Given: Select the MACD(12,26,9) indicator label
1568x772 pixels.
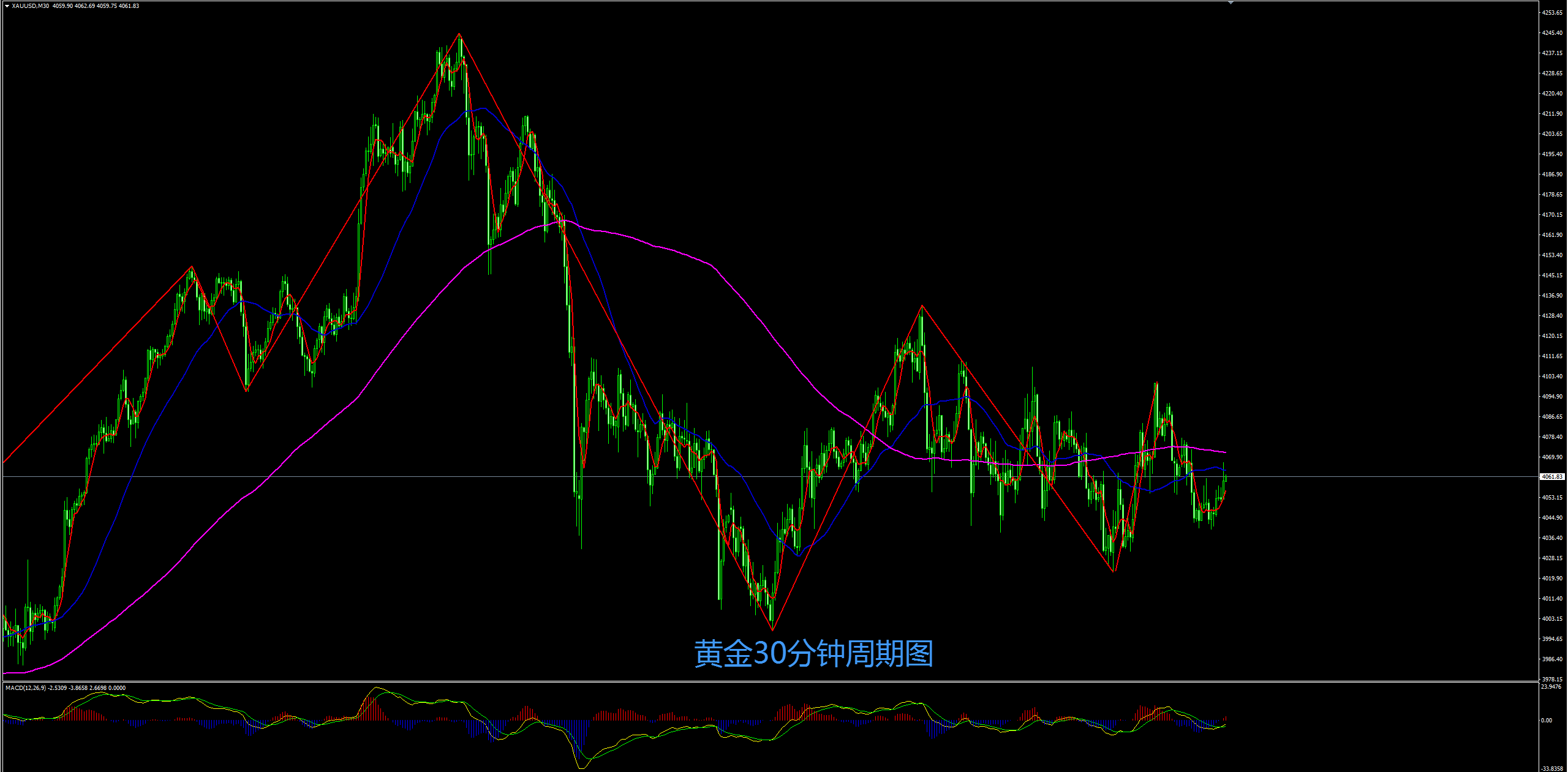Looking at the screenshot, I should [26, 688].
